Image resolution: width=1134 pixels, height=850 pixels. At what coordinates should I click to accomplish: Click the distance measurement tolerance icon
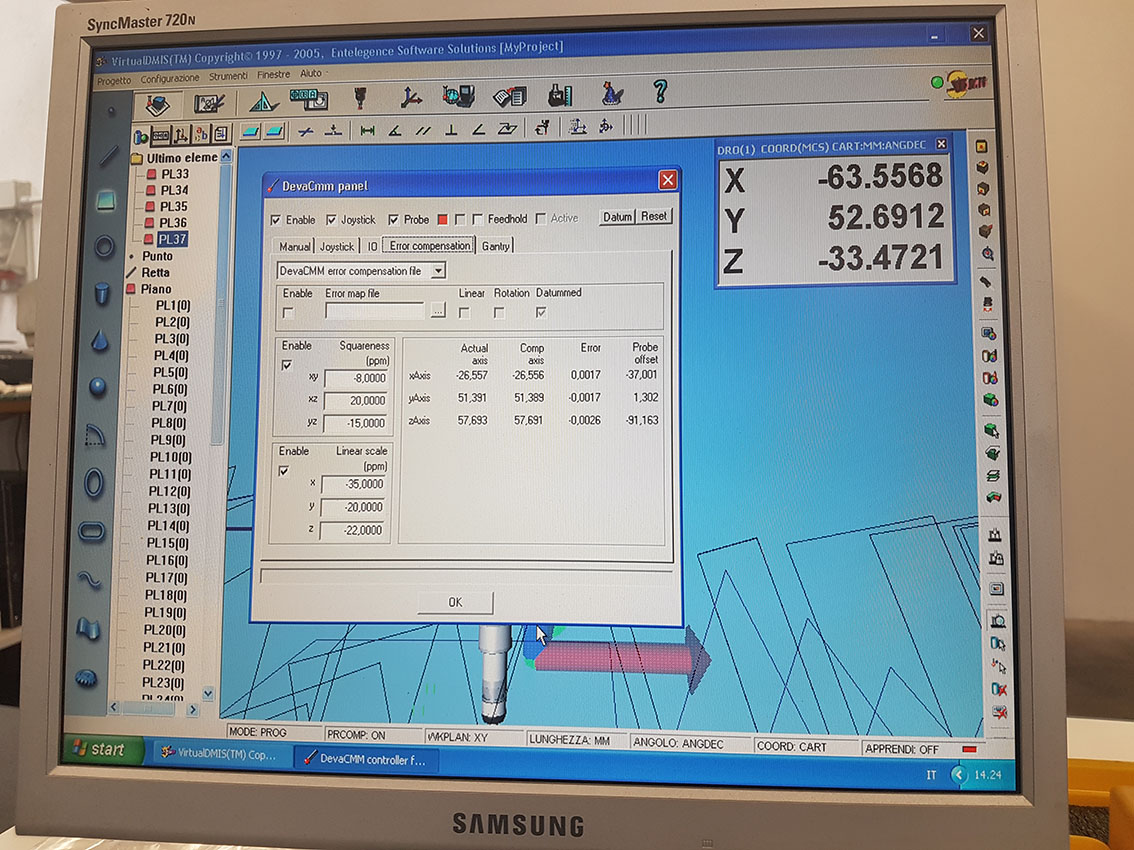367,130
